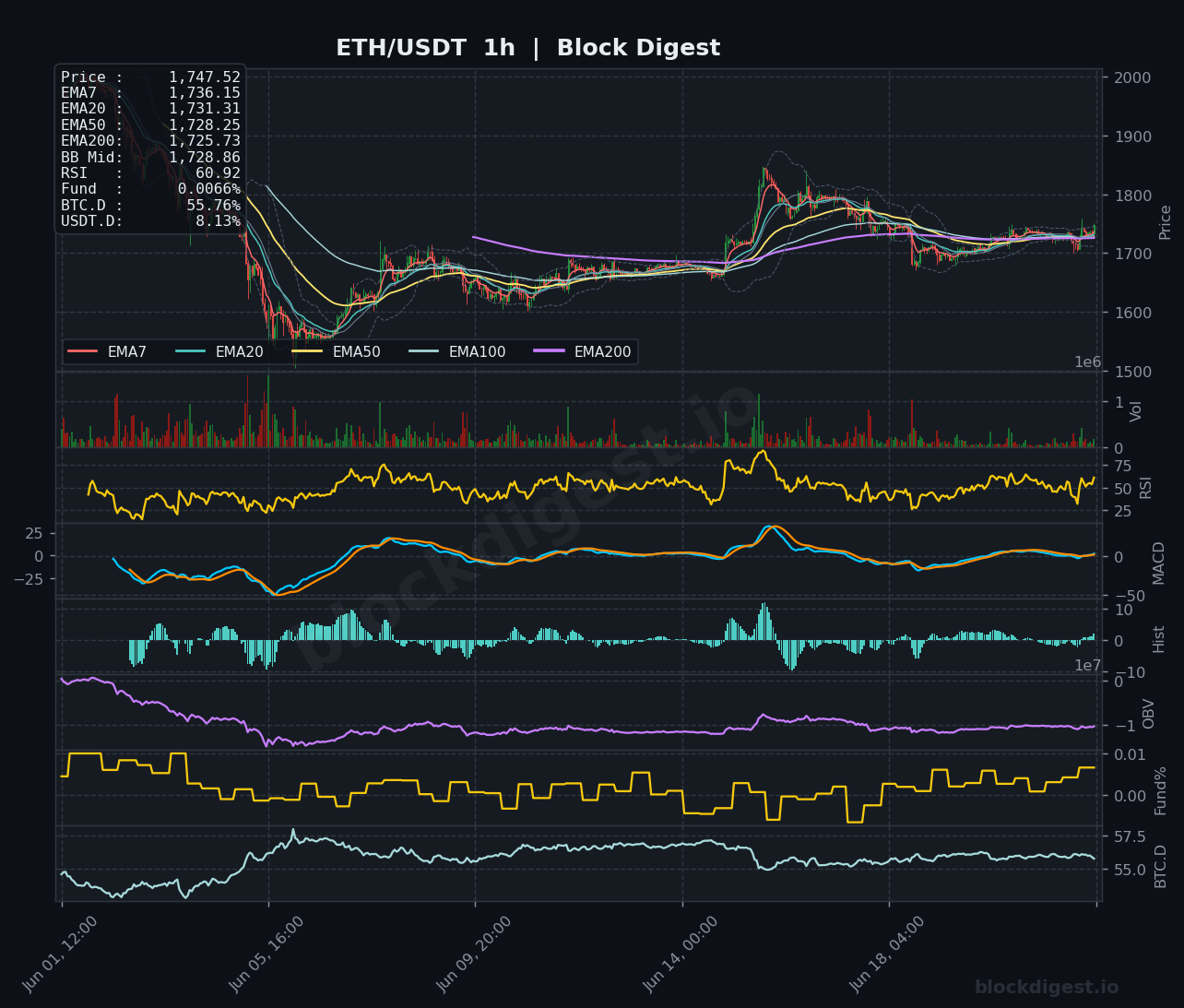Click the BTC.D value 55.76%
Image resolution: width=1184 pixels, height=1008 pixels.
coord(213,206)
